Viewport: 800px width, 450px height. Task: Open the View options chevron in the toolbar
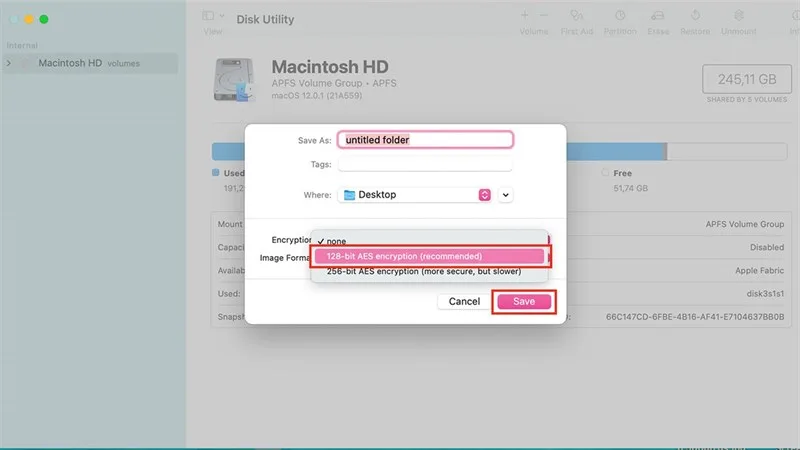pyautogui.click(x=222, y=16)
